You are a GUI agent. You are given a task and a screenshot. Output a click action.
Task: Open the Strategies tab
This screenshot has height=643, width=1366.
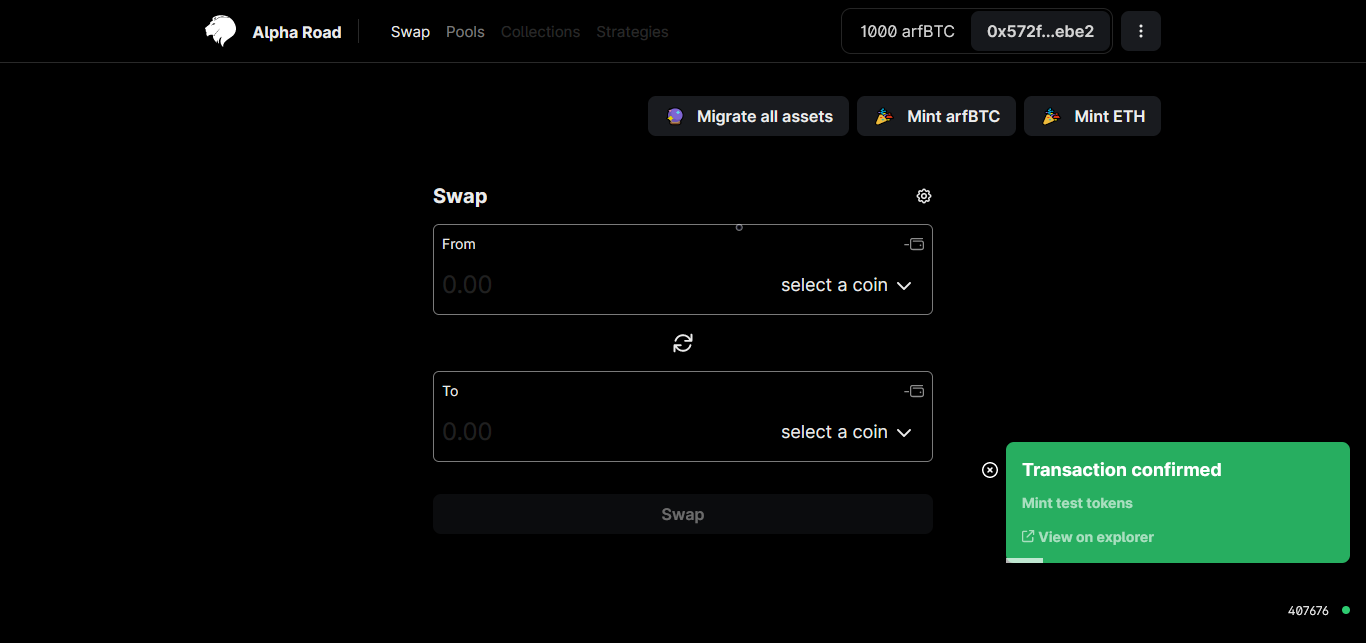click(x=632, y=32)
